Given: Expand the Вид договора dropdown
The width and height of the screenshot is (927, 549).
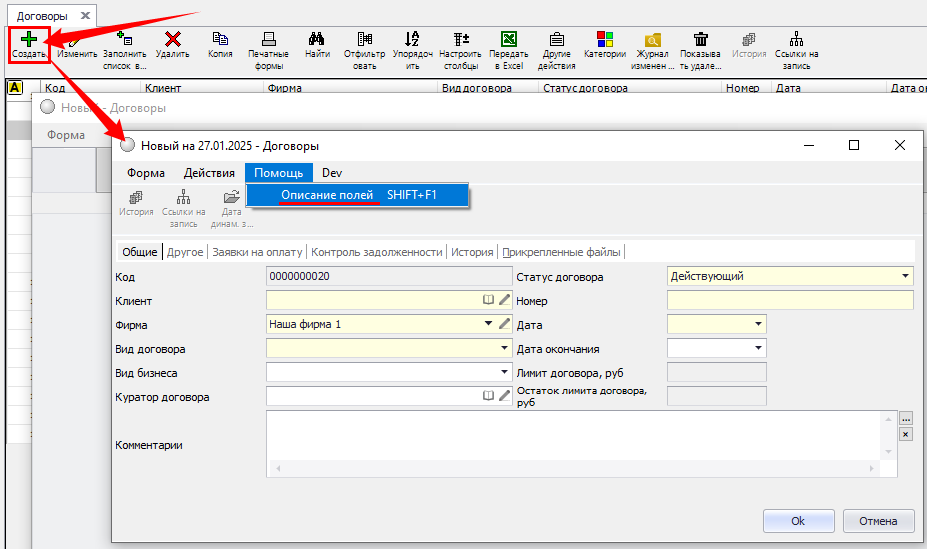Looking at the screenshot, I should click(x=504, y=349).
